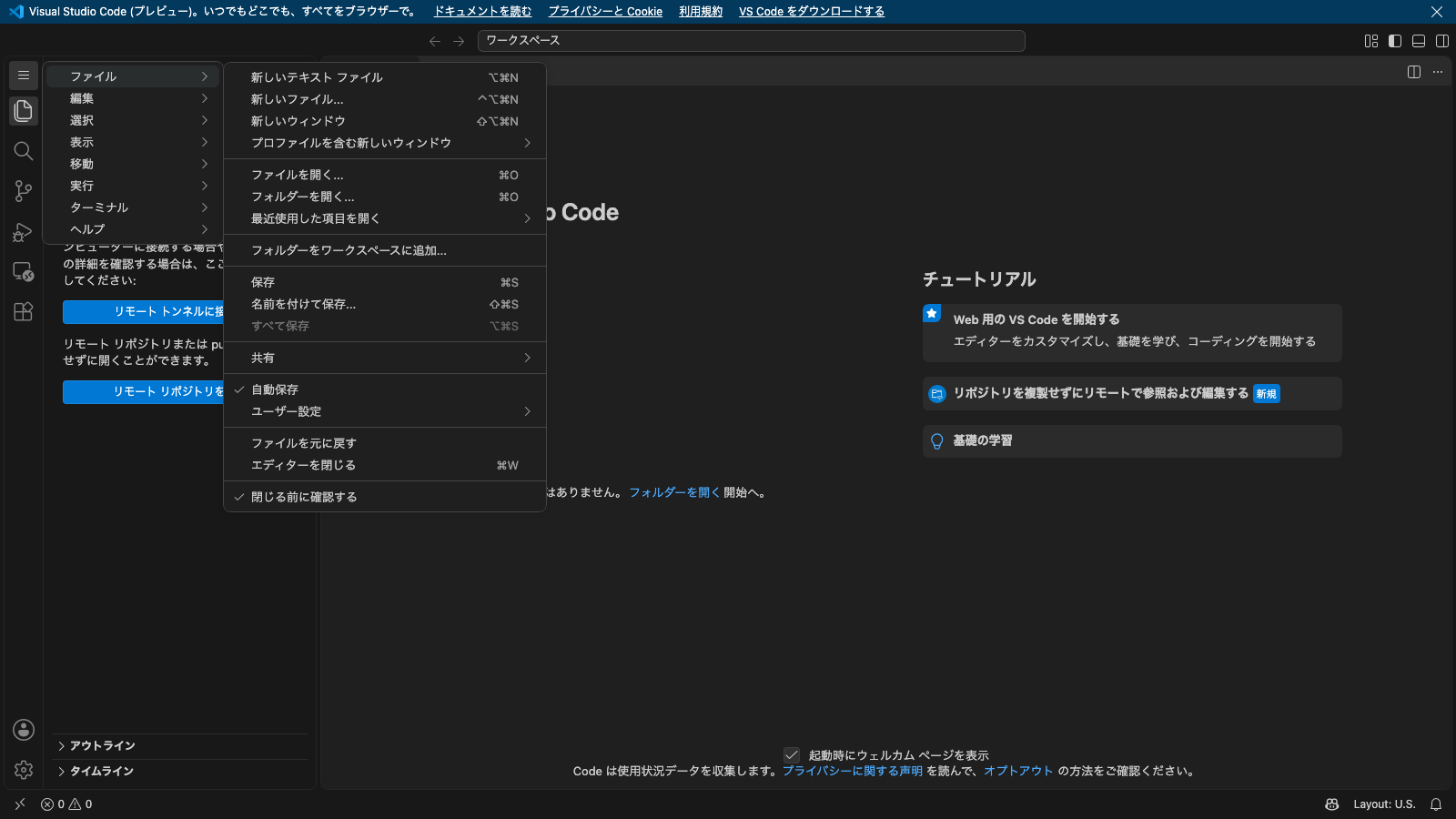Go back with the left arrow

(x=435, y=41)
